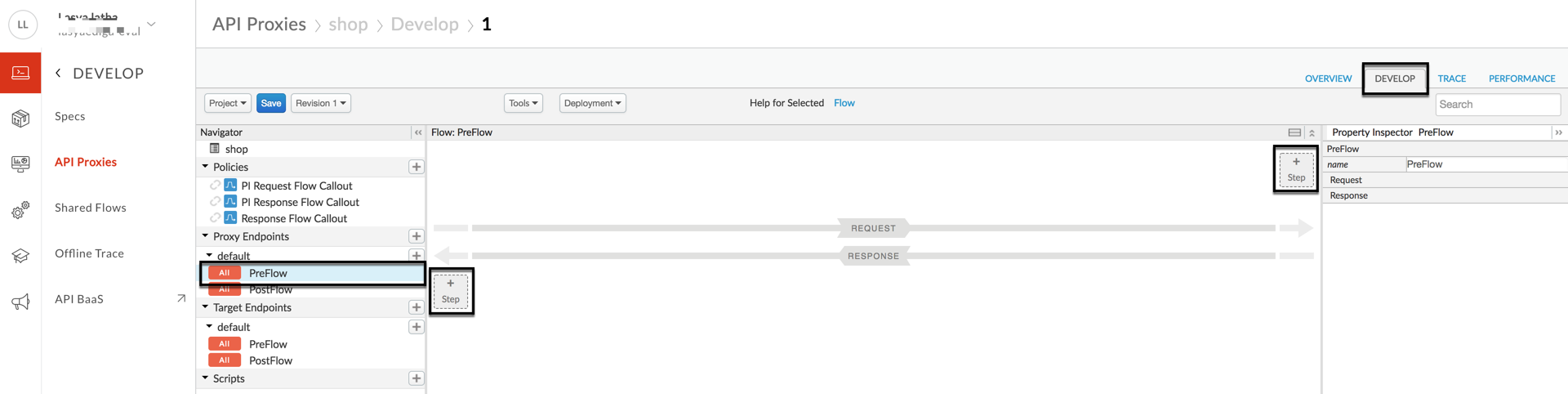This screenshot has width=1568, height=394.
Task: Click the switch view icon in the Flow header
Action: pos(1294,132)
